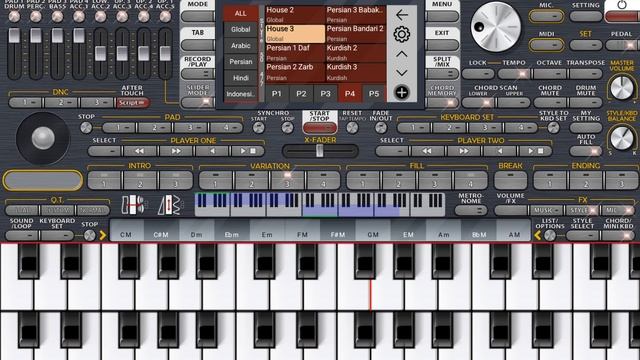Viewport: 640px width, 360px height.
Task: Click Player One play/stop button
Action: pyautogui.click(x=247, y=151)
